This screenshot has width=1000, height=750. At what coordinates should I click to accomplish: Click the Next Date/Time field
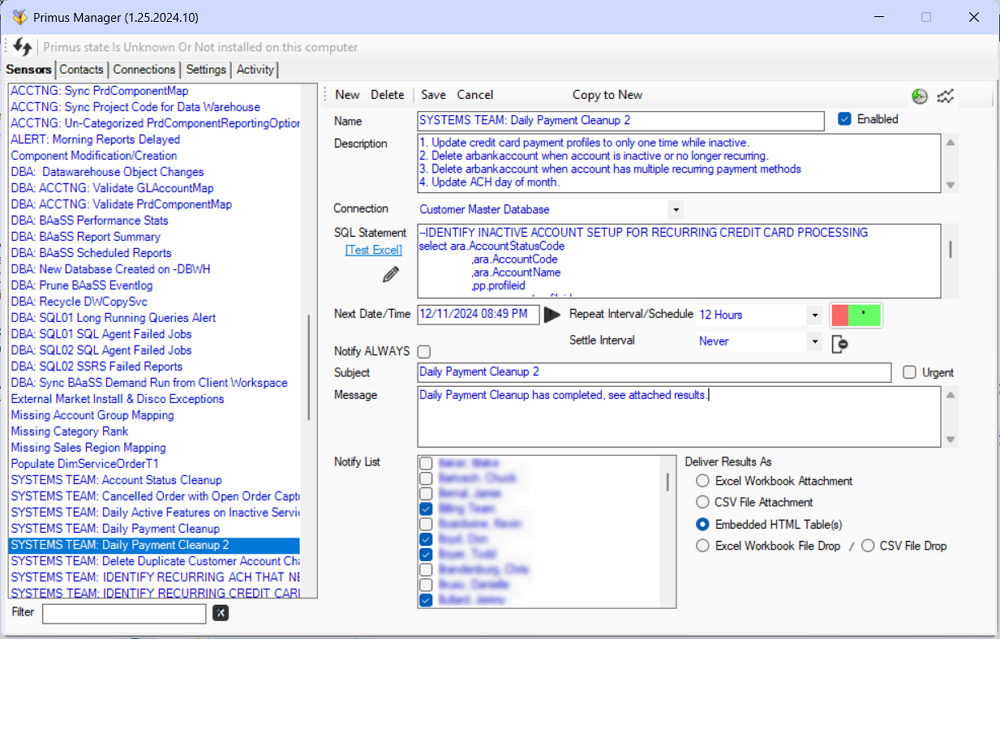pyautogui.click(x=478, y=314)
